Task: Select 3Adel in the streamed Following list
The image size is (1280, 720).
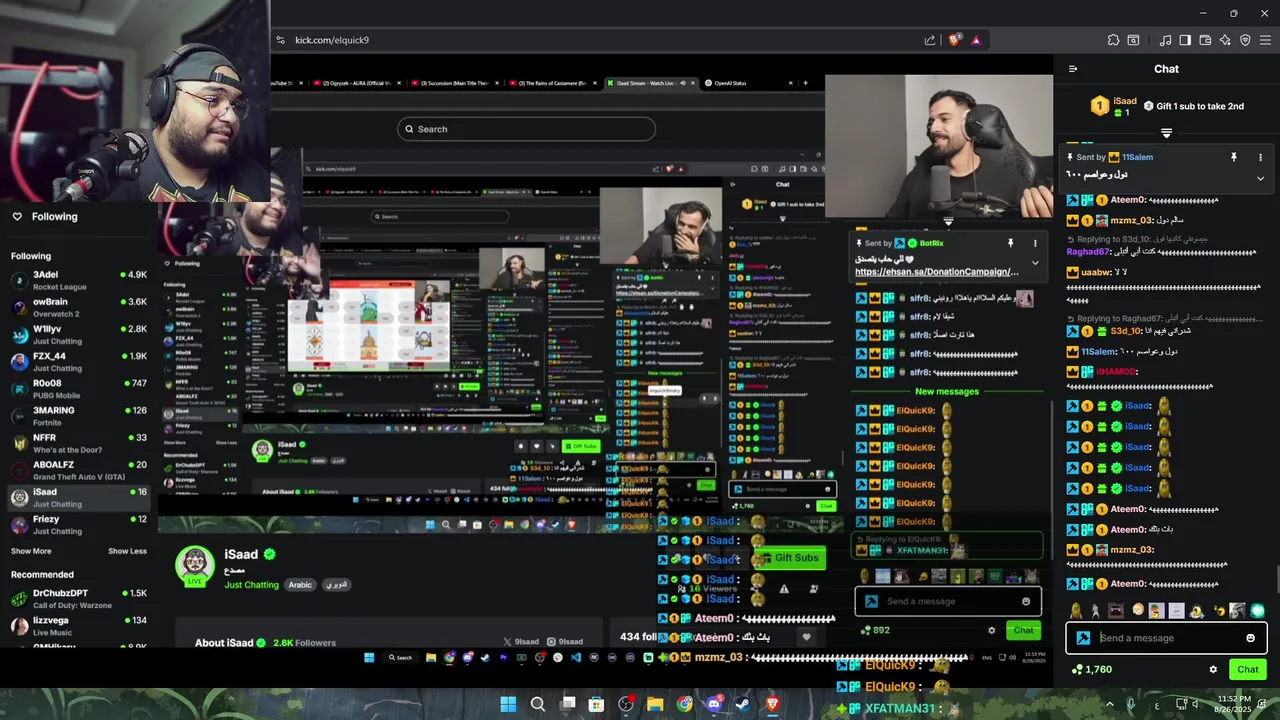Action: coord(80,280)
